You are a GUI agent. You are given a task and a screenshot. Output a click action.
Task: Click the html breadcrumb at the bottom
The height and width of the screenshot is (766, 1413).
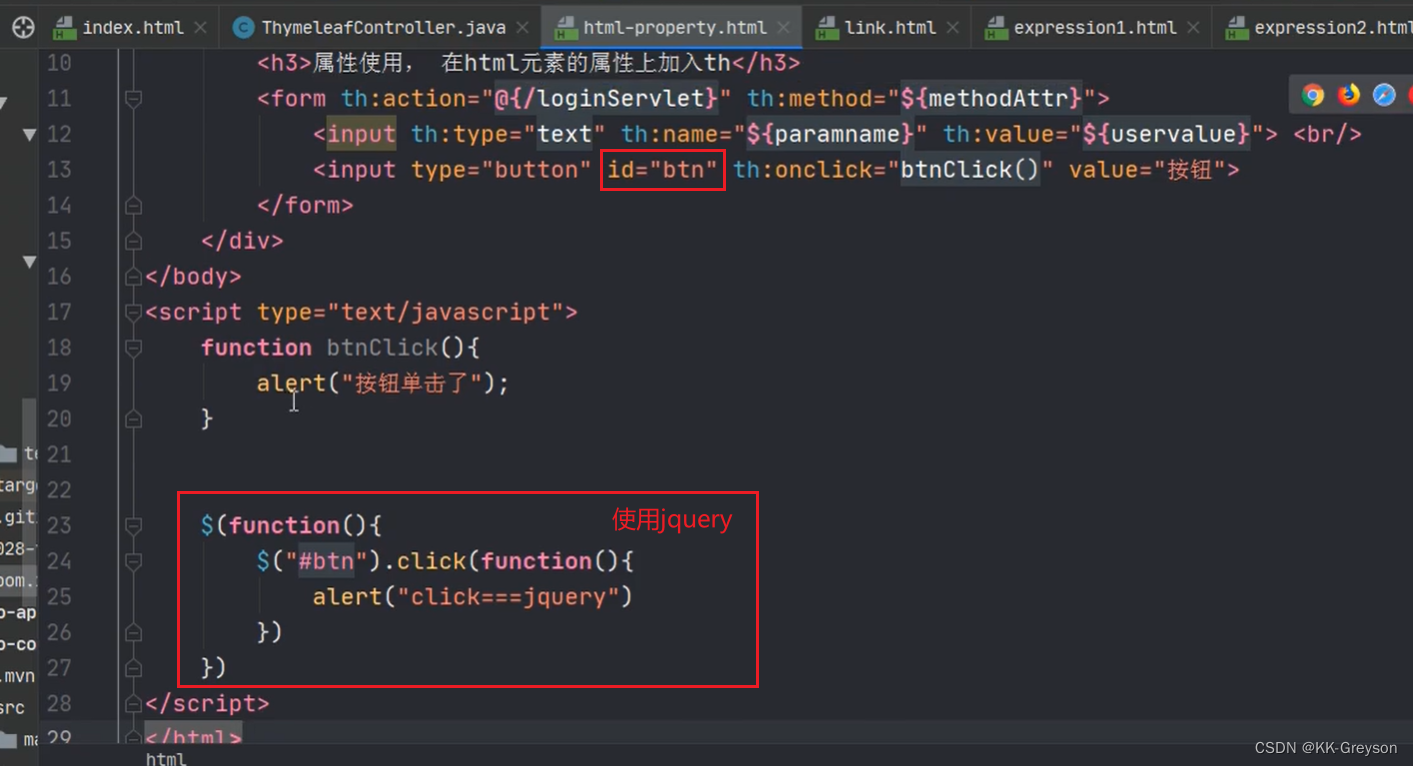pos(166,759)
